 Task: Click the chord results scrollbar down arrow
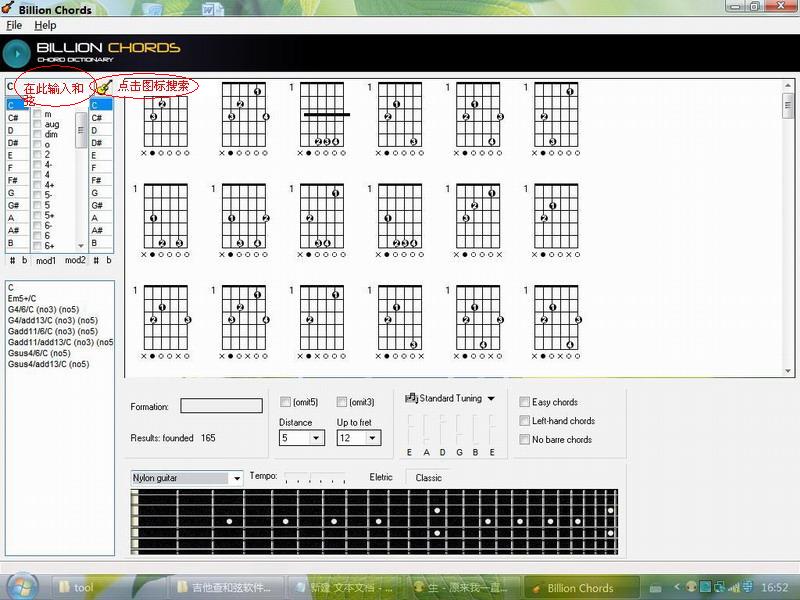(788, 371)
